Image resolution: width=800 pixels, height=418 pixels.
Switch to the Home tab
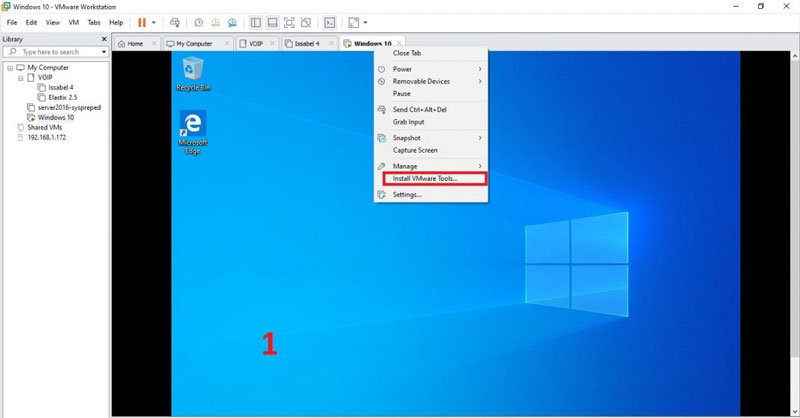[135, 44]
